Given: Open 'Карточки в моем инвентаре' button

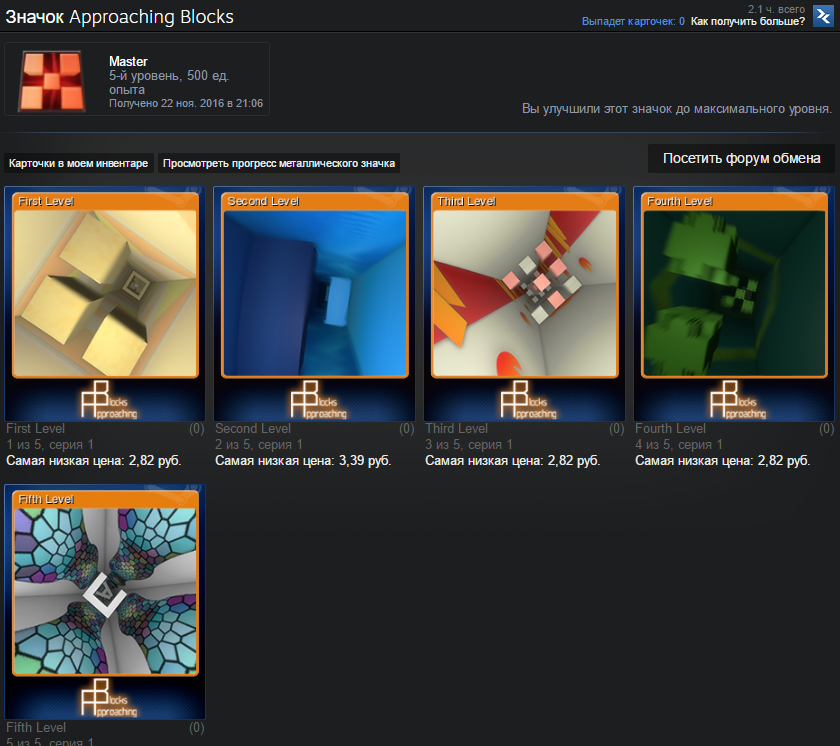Looking at the screenshot, I should coord(79,163).
